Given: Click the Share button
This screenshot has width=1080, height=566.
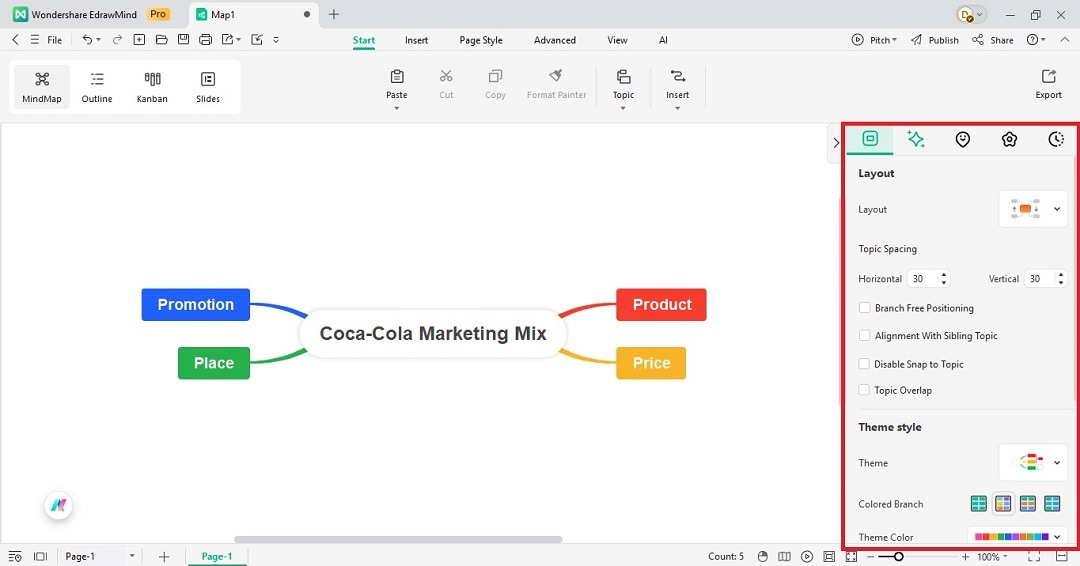Looking at the screenshot, I should 993,40.
